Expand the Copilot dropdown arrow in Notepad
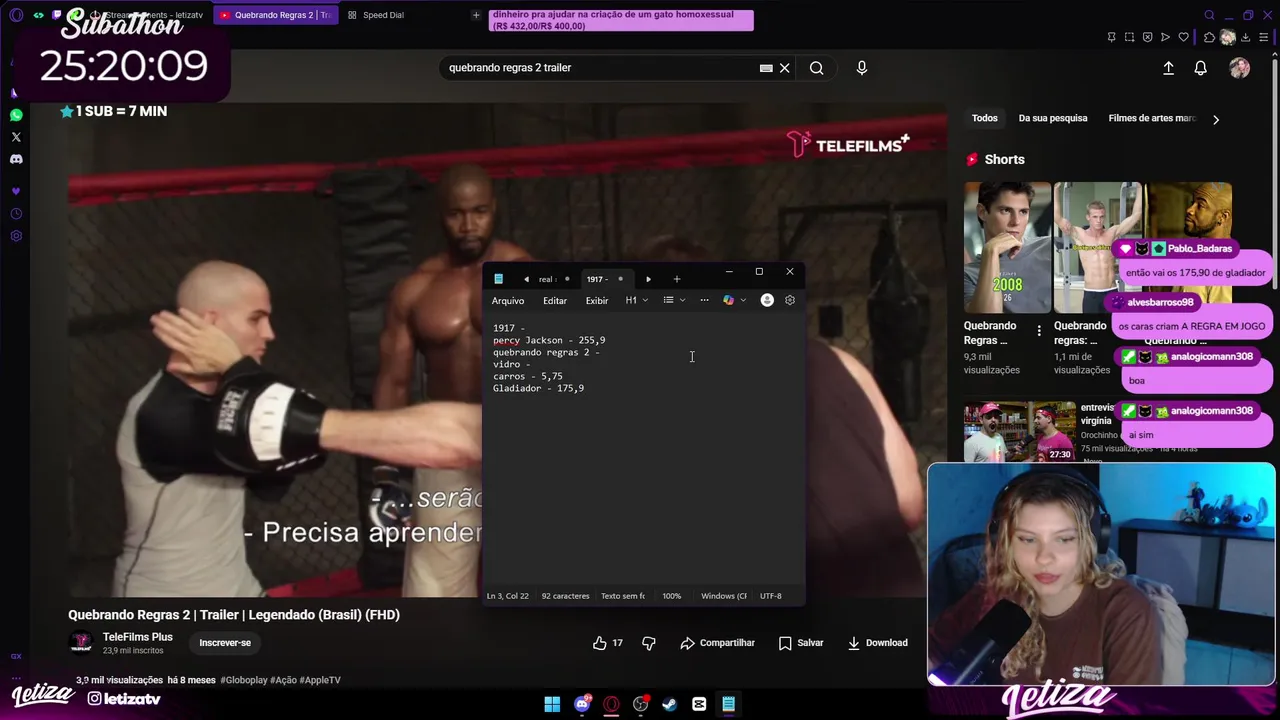 (743, 300)
